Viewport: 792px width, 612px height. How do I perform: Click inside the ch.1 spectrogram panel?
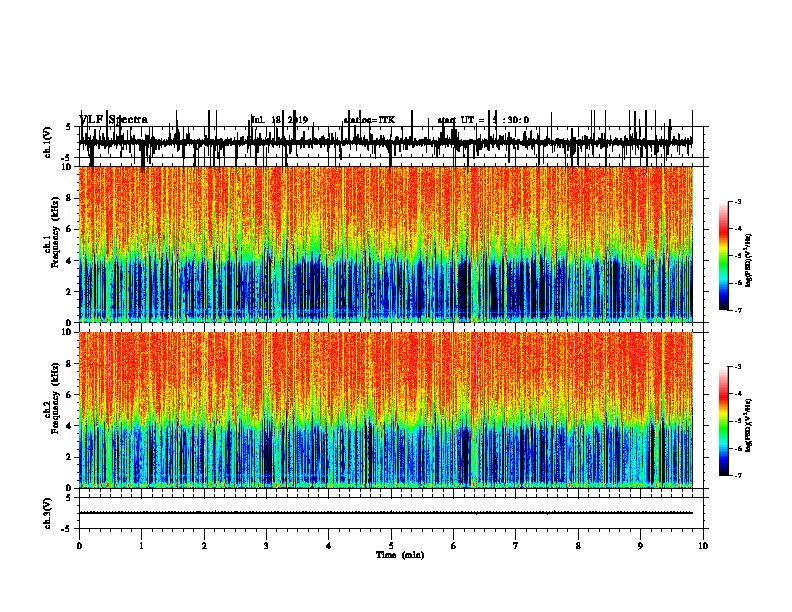coord(385,244)
